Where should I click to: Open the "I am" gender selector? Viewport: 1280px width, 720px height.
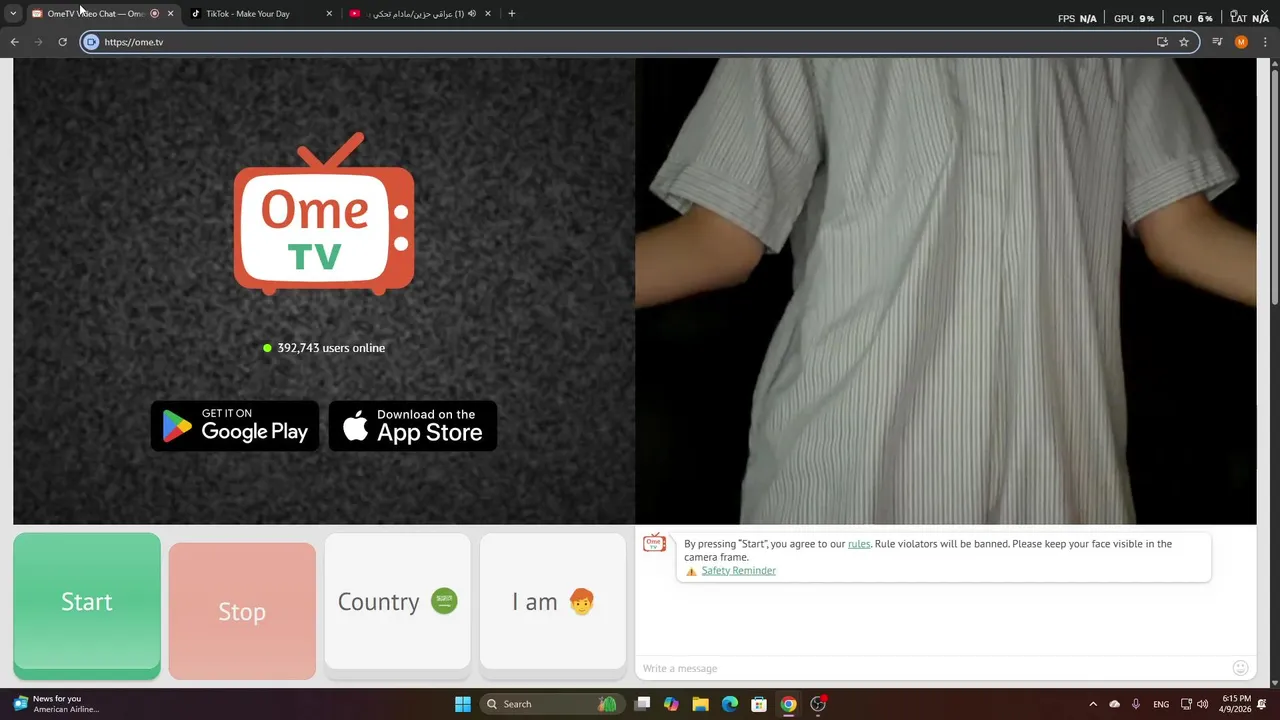point(553,602)
